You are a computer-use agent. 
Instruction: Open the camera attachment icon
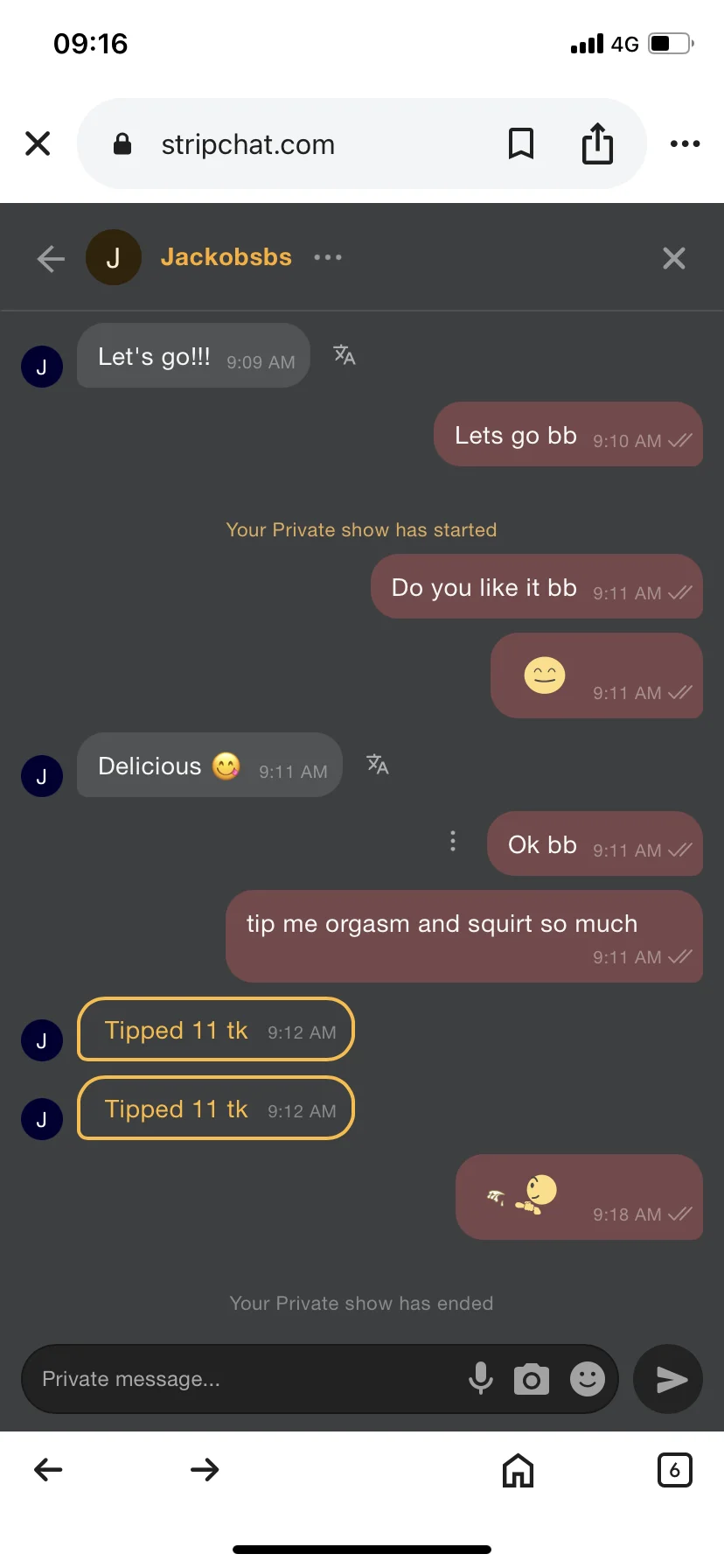tap(531, 1379)
